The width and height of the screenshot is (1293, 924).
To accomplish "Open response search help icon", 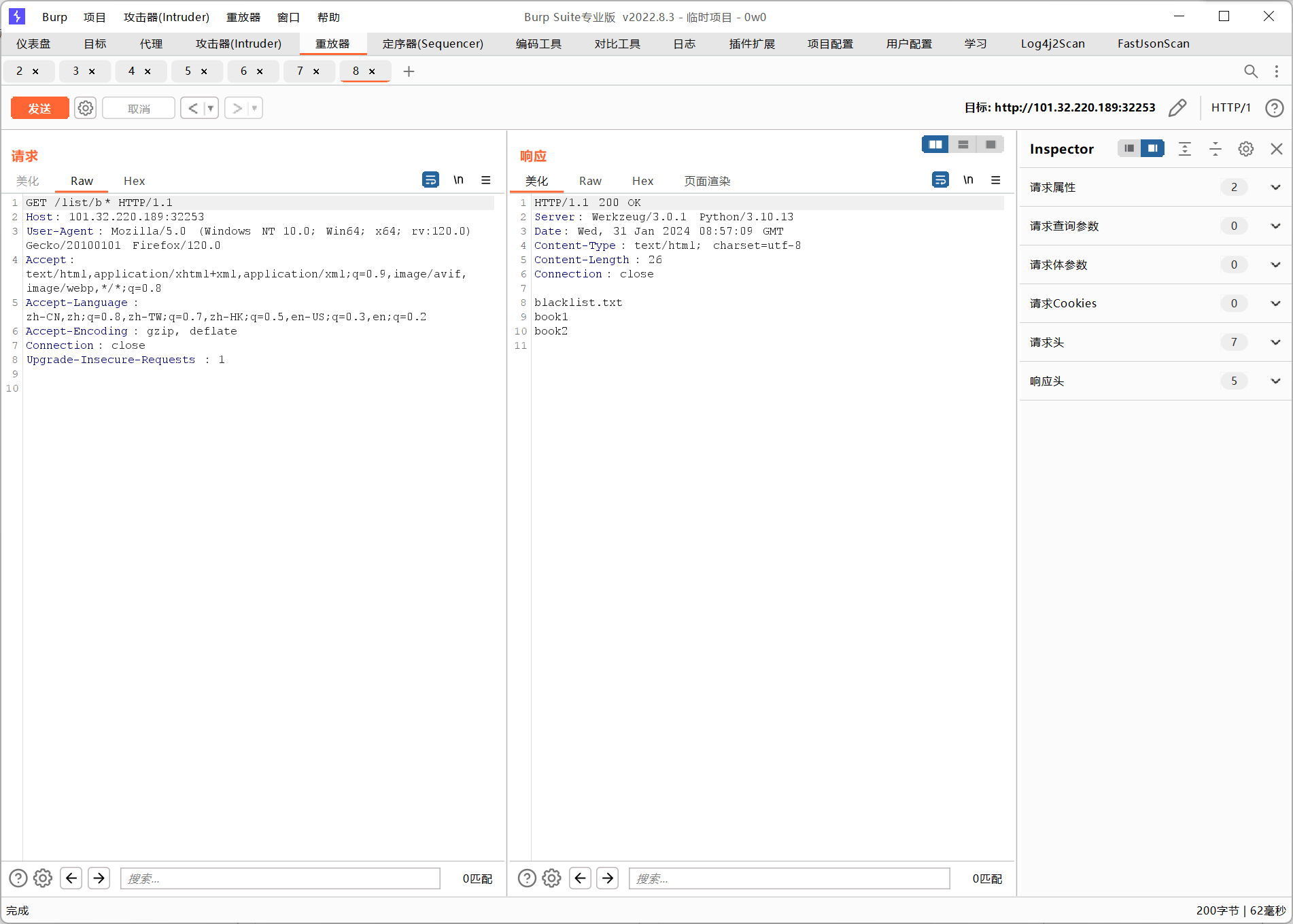I will [x=527, y=878].
